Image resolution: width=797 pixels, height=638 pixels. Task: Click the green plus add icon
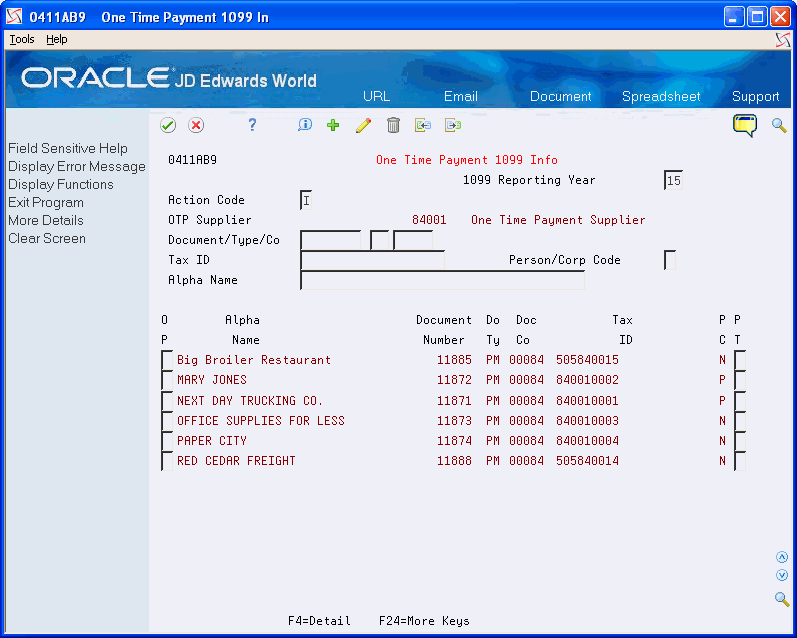(x=333, y=125)
